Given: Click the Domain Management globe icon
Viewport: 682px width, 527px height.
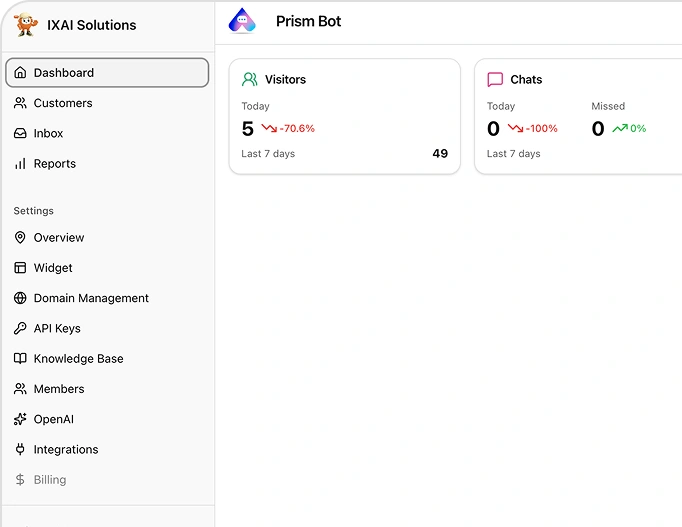Looking at the screenshot, I should pyautogui.click(x=20, y=298).
